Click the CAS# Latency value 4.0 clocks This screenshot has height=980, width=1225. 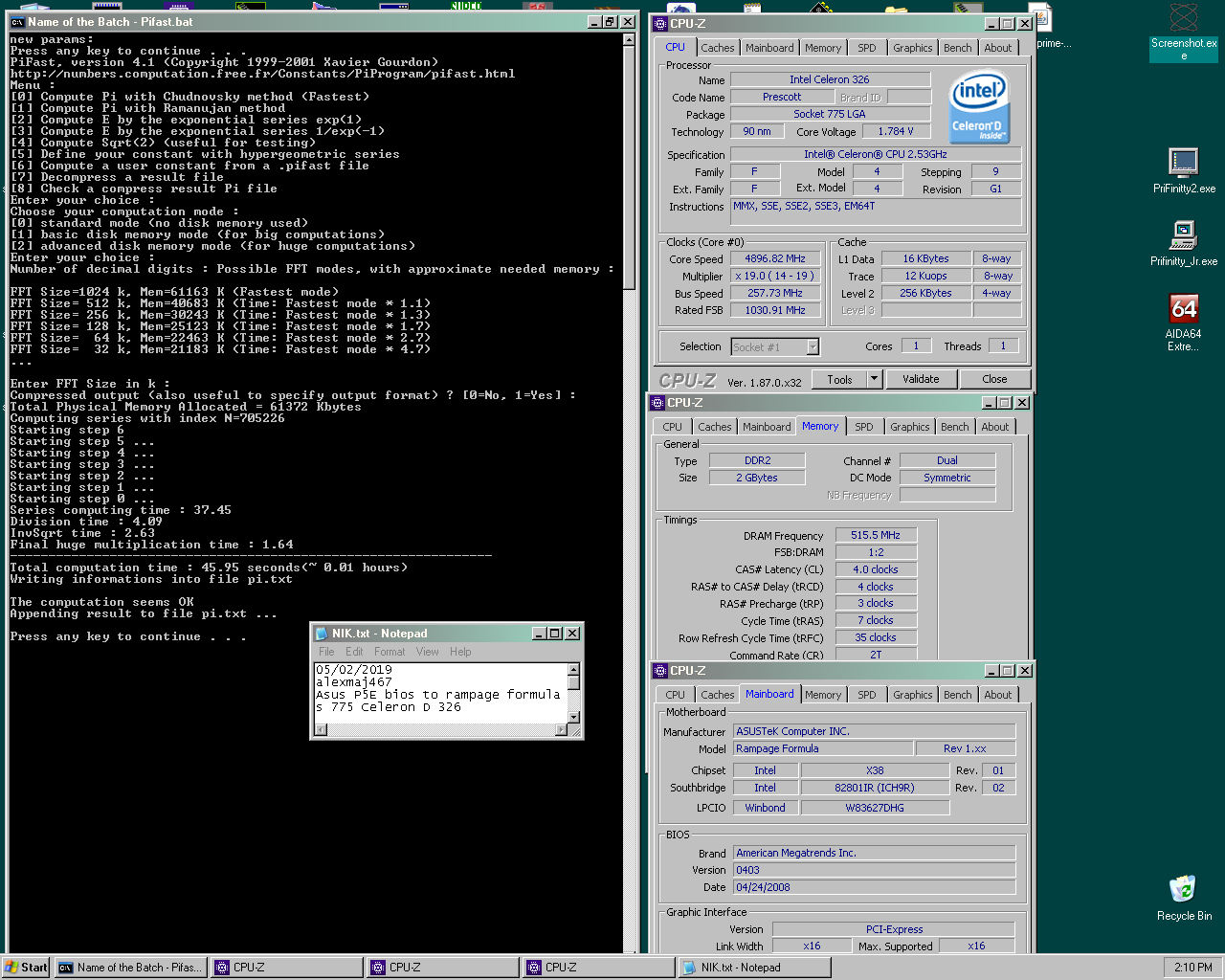(x=876, y=570)
